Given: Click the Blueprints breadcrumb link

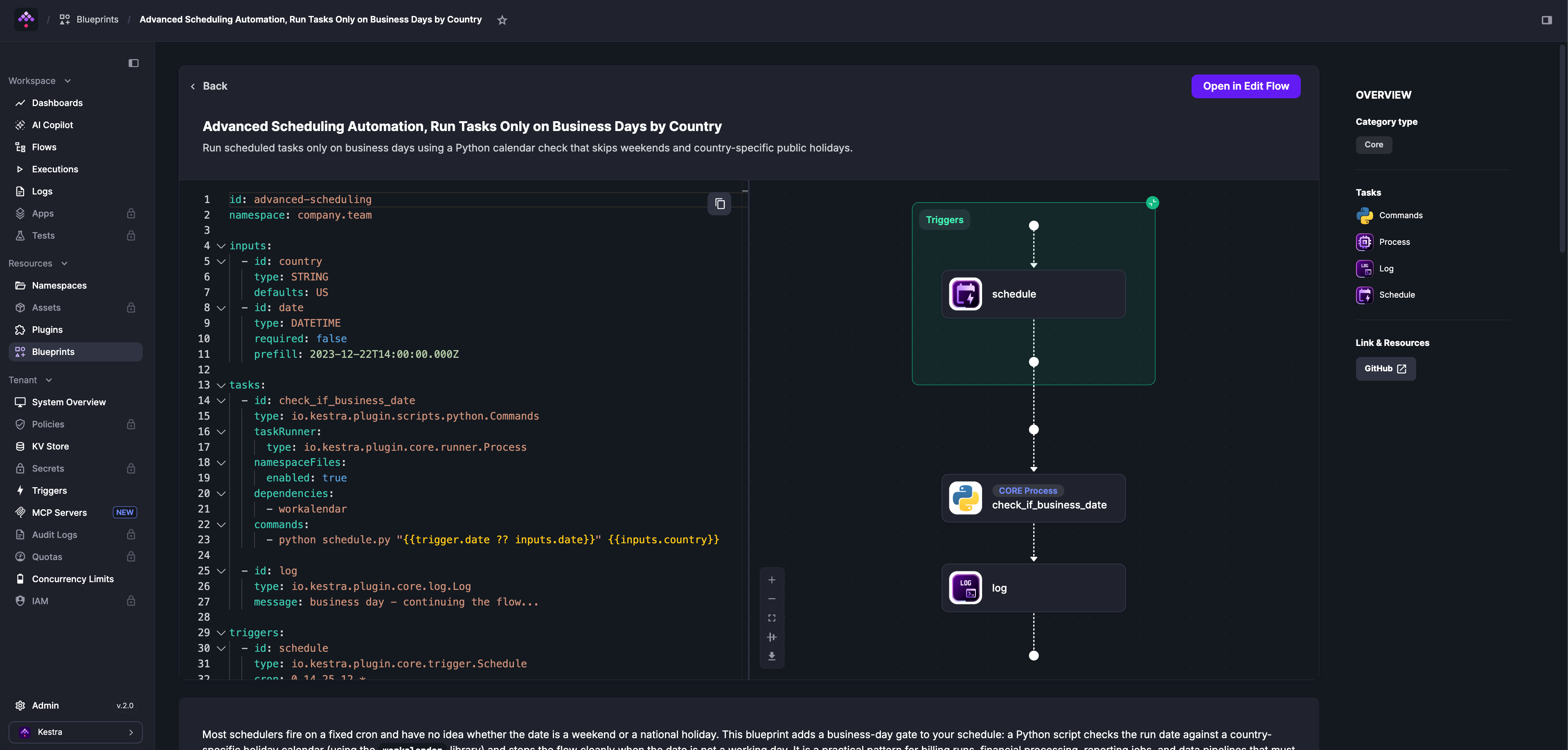Looking at the screenshot, I should [89, 20].
